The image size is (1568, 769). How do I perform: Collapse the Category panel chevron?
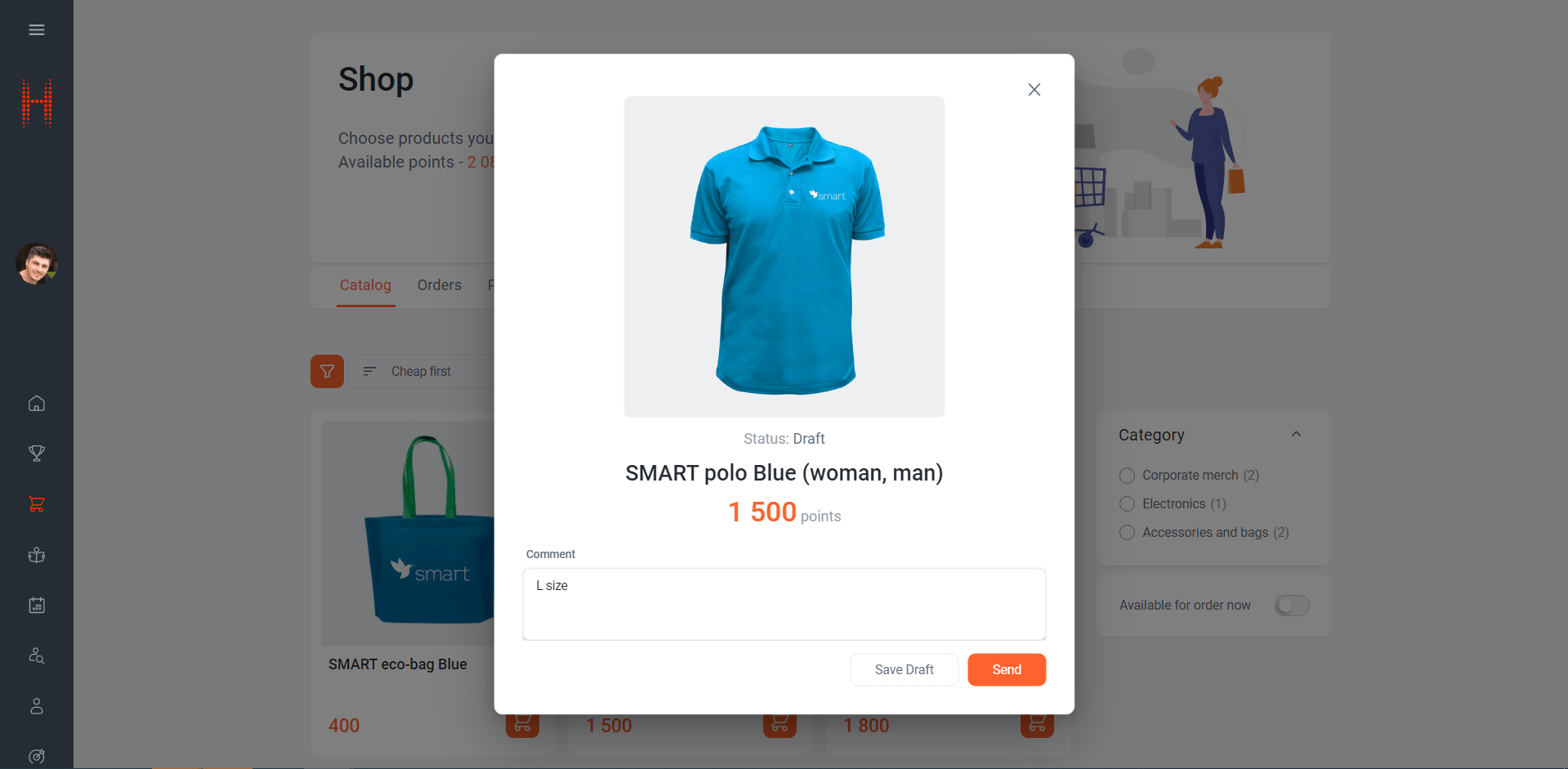click(x=1296, y=434)
